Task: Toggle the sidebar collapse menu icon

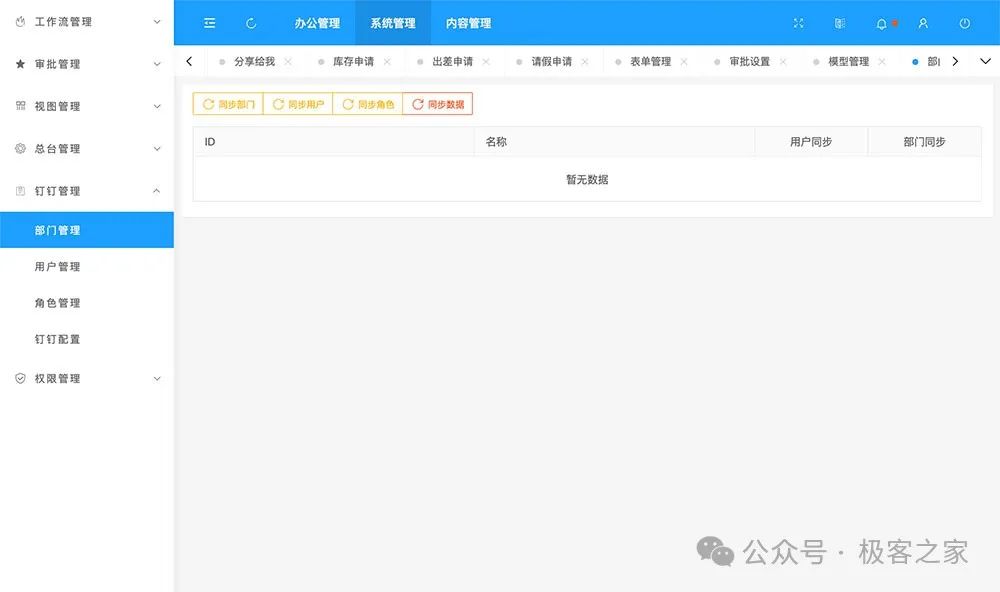Action: pyautogui.click(x=209, y=23)
